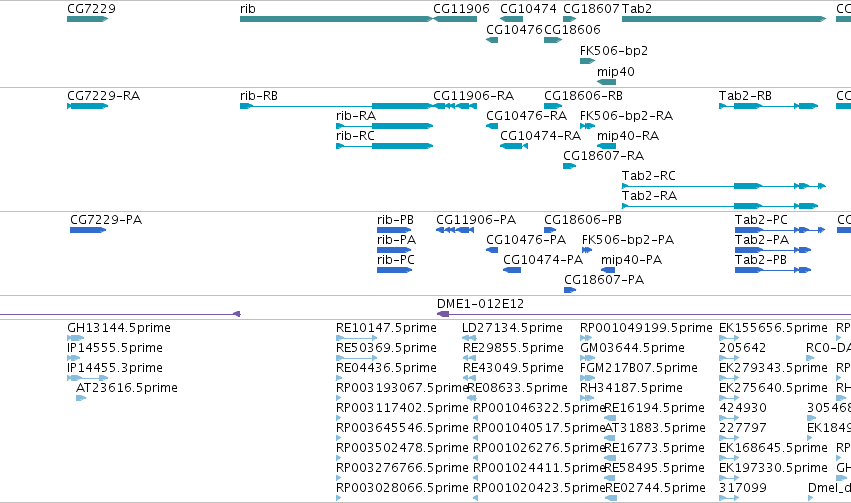Select the RE43049.5prime EST label

click(513, 368)
